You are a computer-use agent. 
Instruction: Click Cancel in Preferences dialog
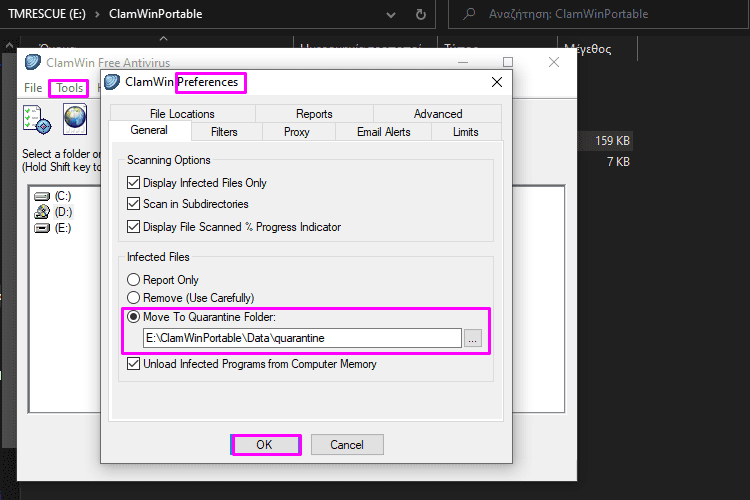[x=347, y=445]
